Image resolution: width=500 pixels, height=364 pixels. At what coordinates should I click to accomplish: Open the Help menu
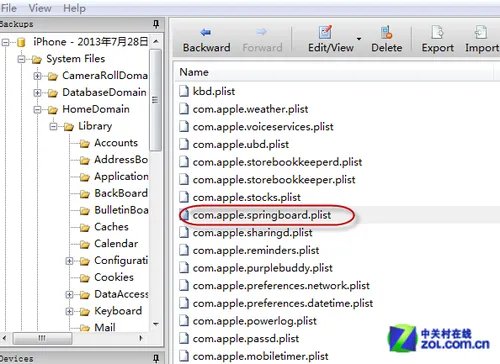[74, 8]
